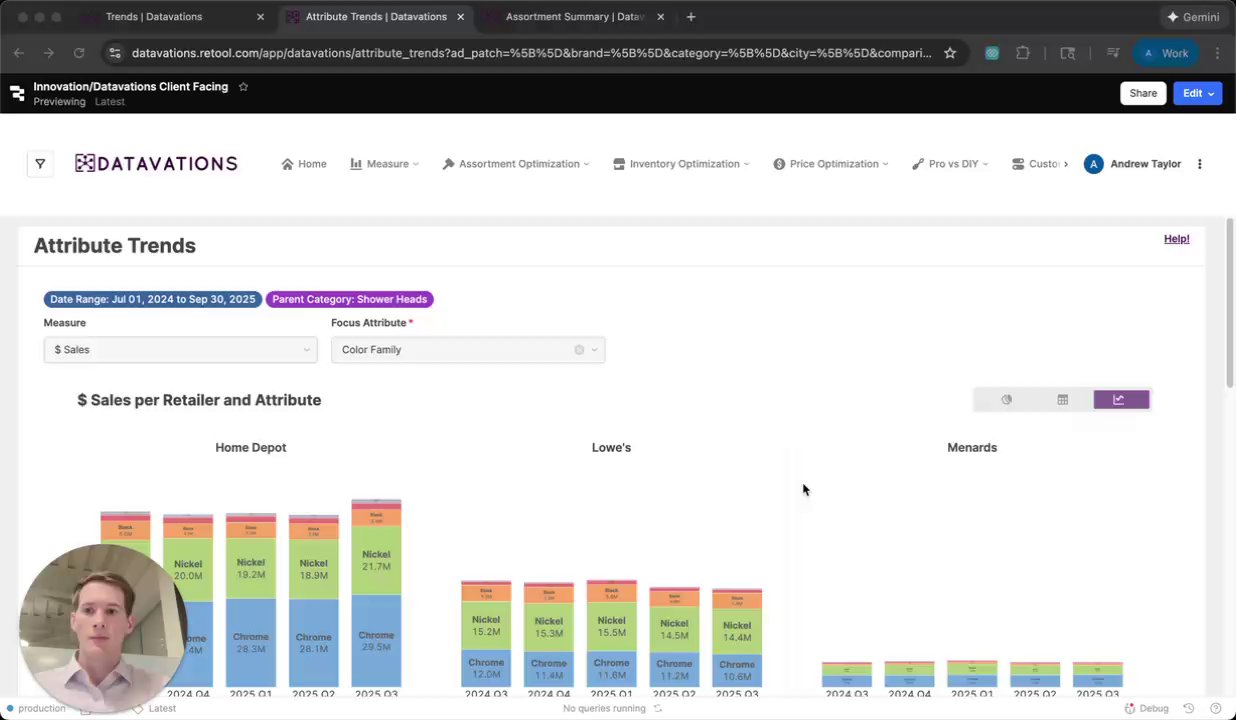Open the kebab menu beside Andrew Taylor

1200,164
